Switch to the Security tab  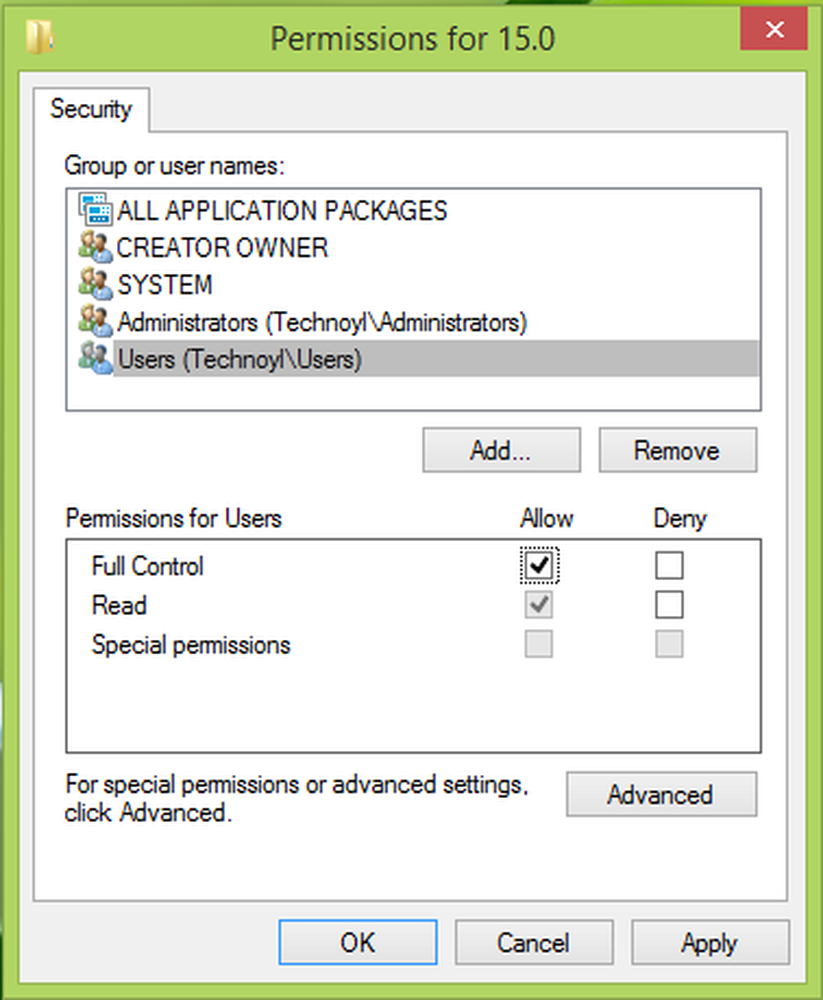click(91, 109)
